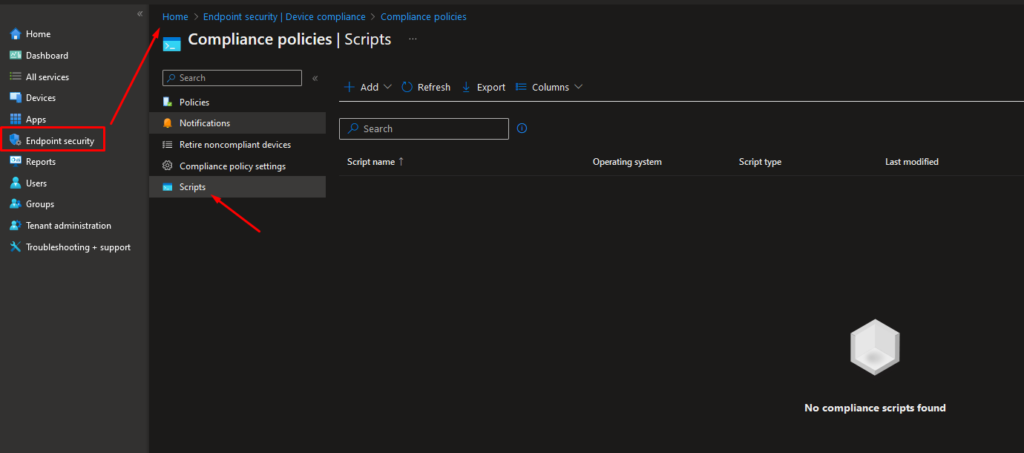The height and width of the screenshot is (453, 1024).
Task: Click the Devices icon in sidebar
Action: (16, 98)
